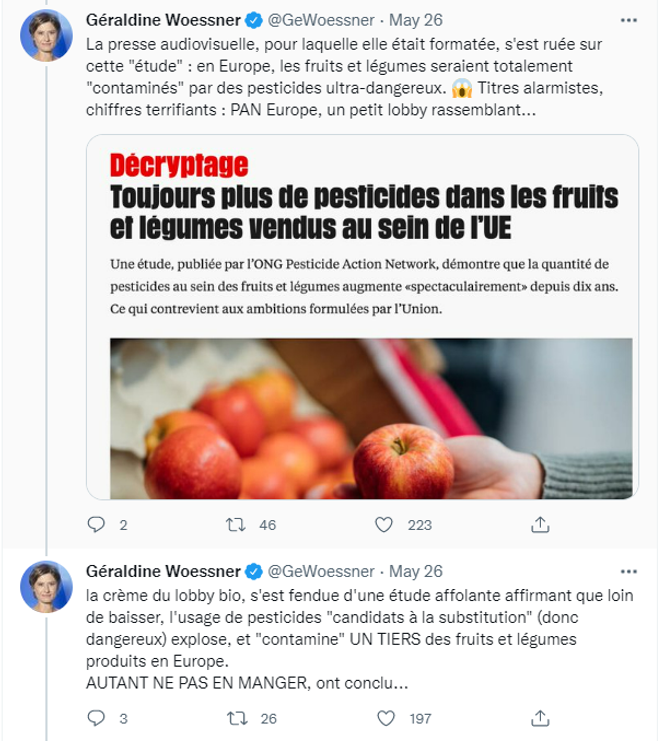Reply to the first tweet with 2 comments
Screen dimensions: 664x741
pyautogui.click(x=96, y=525)
